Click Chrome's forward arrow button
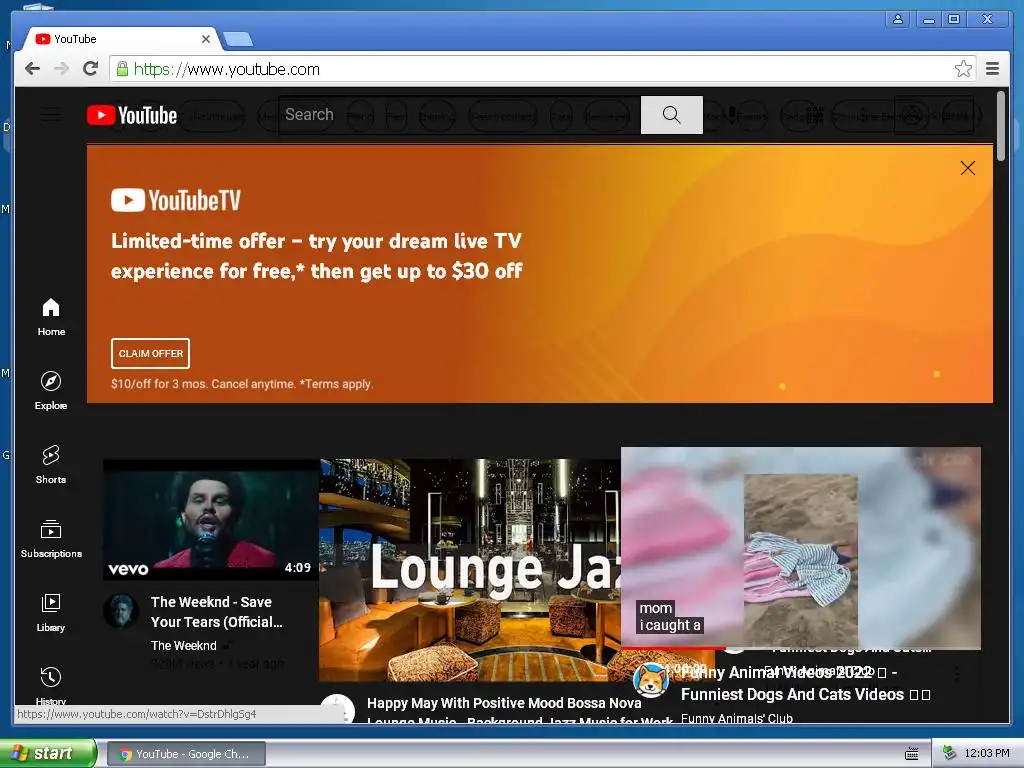 (x=61, y=69)
